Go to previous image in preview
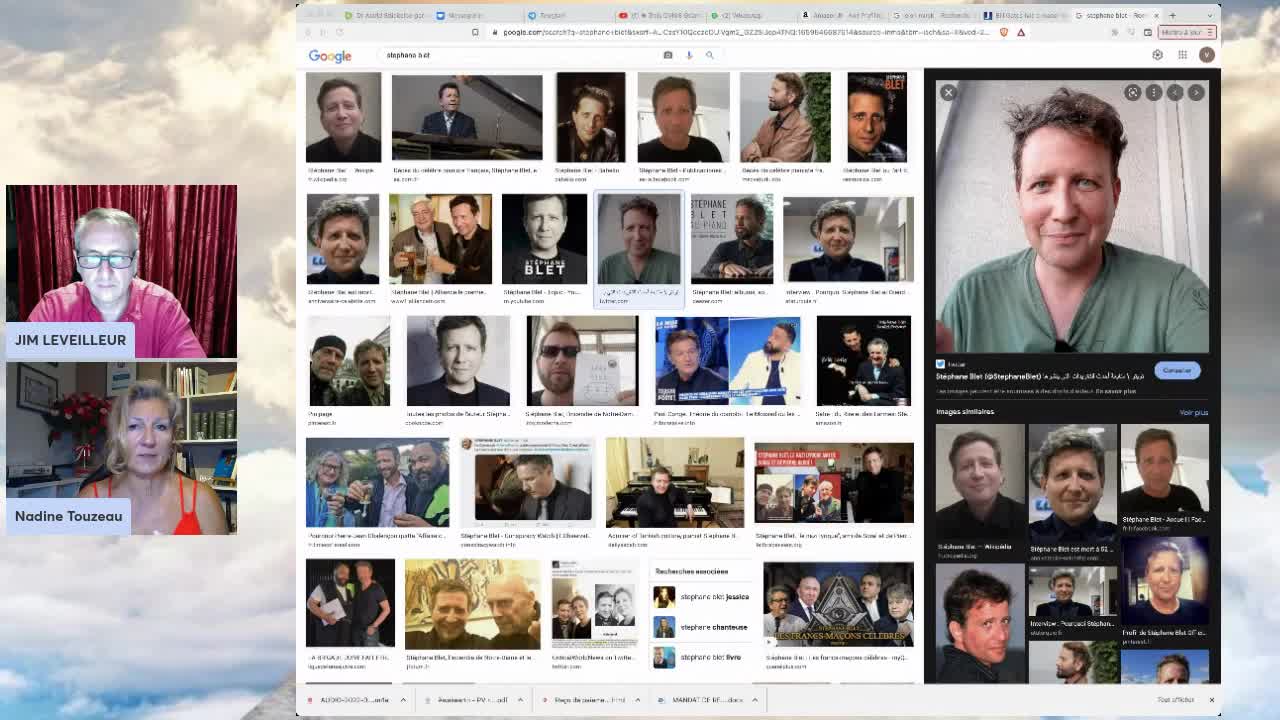This screenshot has width=1280, height=720. [x=1175, y=92]
